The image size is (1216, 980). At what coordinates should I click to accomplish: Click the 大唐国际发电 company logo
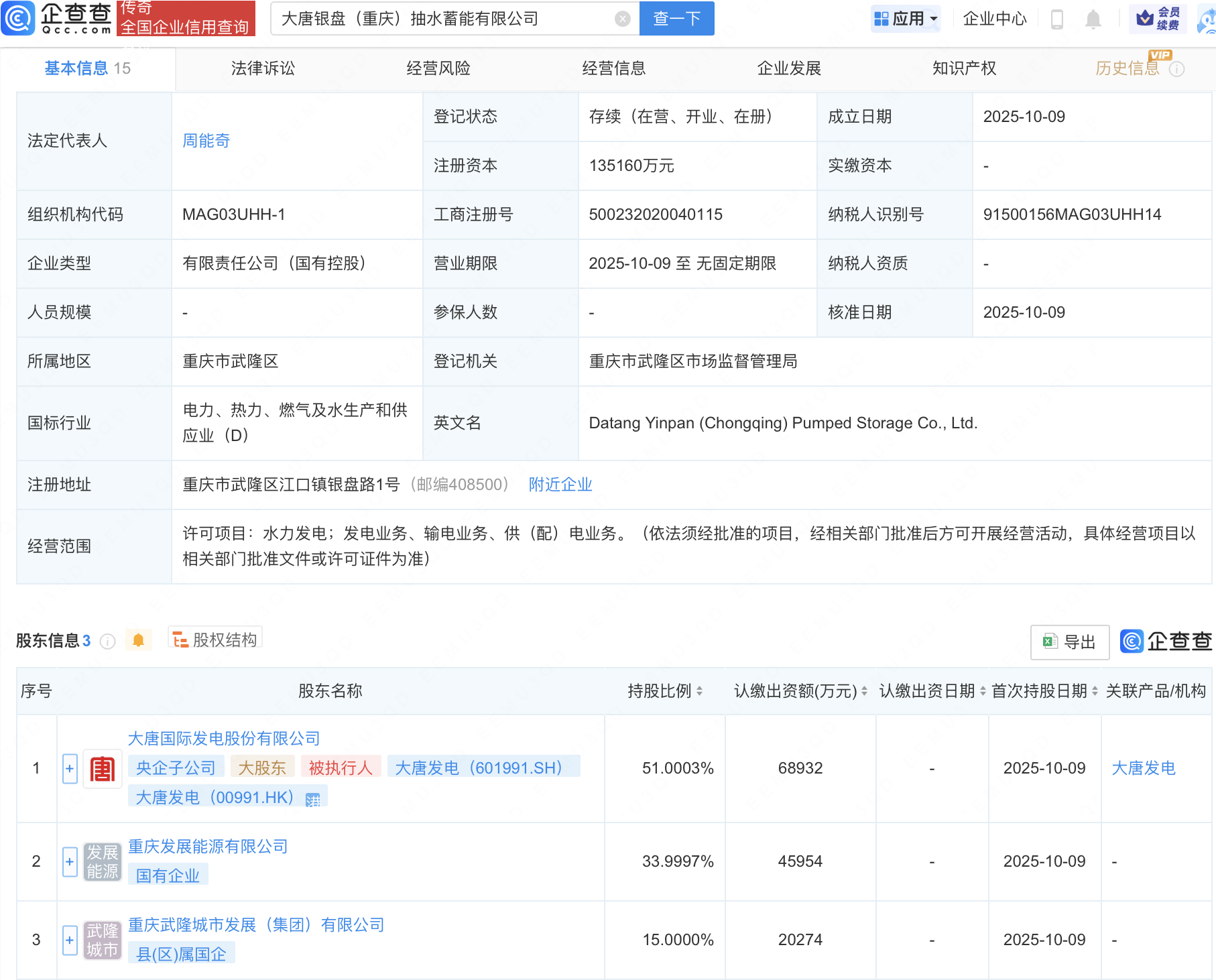click(x=103, y=769)
